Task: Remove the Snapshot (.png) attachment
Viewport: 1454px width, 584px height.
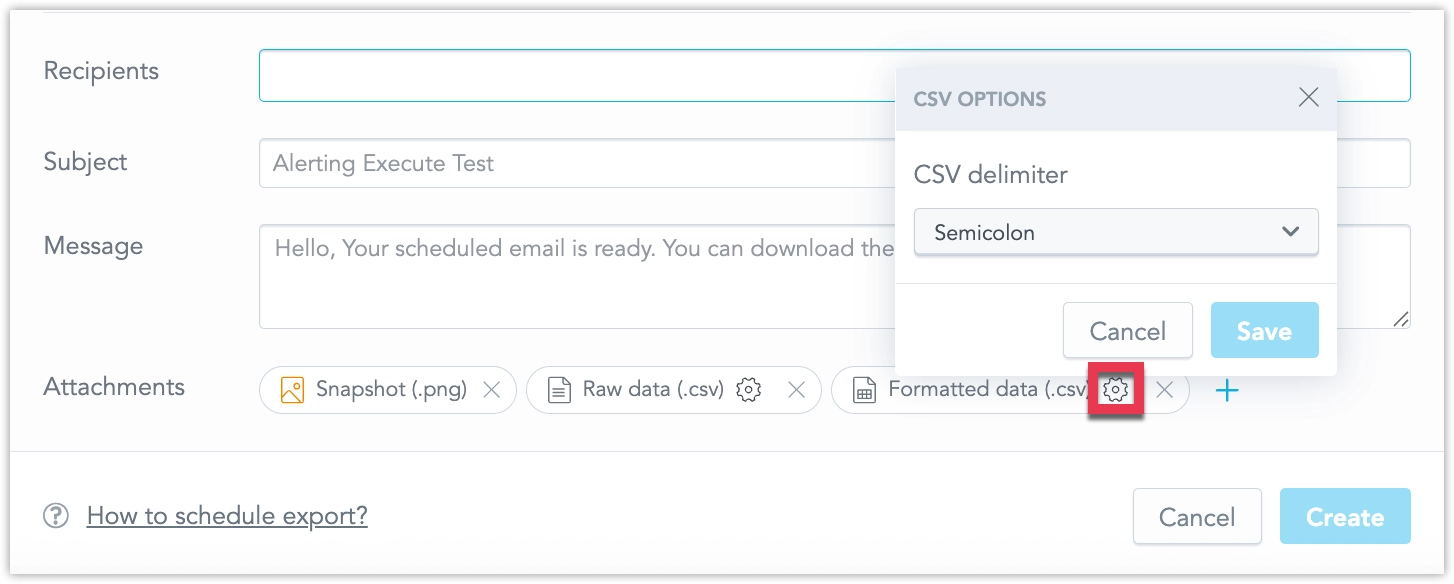Action: pyautogui.click(x=492, y=390)
